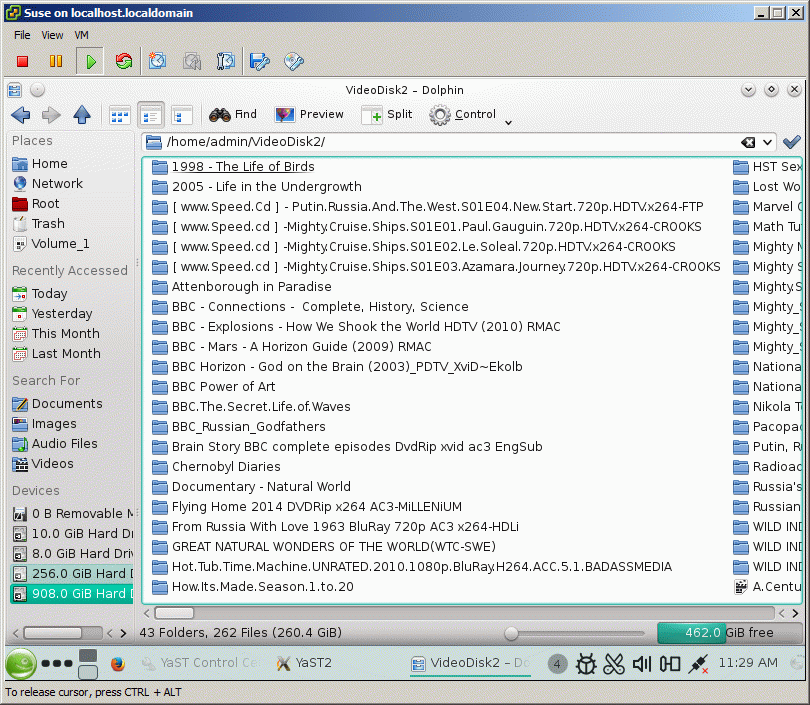The image size is (810, 705).
Task: Go back in Dolphin
Action: point(21,114)
